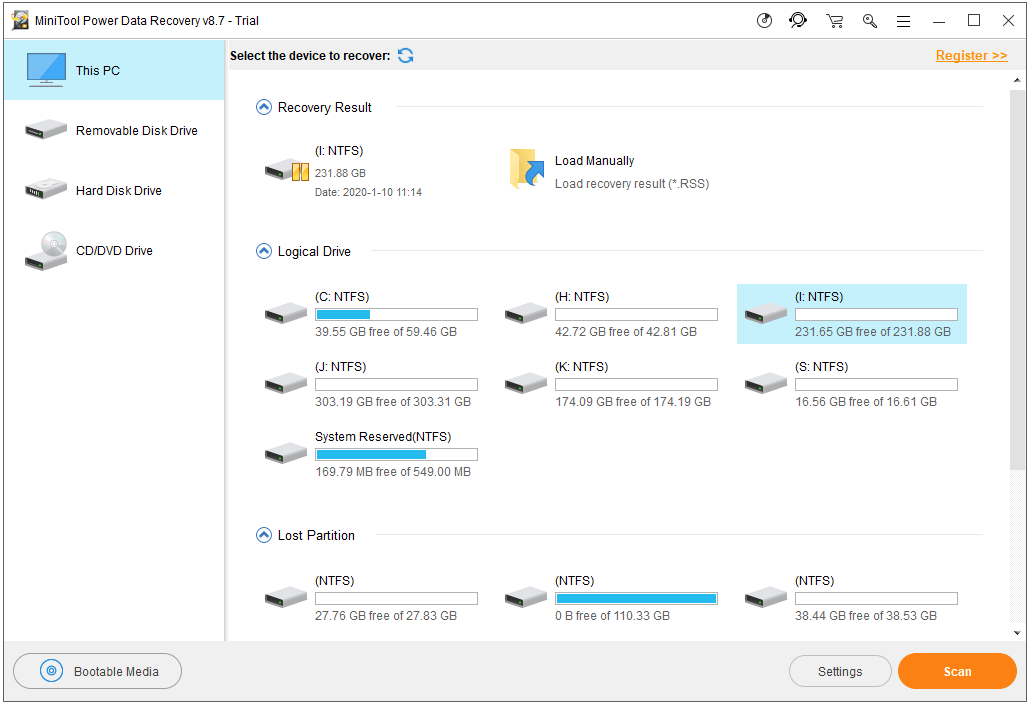Collapse the Logical Drive section
Image resolution: width=1030 pixels, height=705 pixels.
coord(263,251)
